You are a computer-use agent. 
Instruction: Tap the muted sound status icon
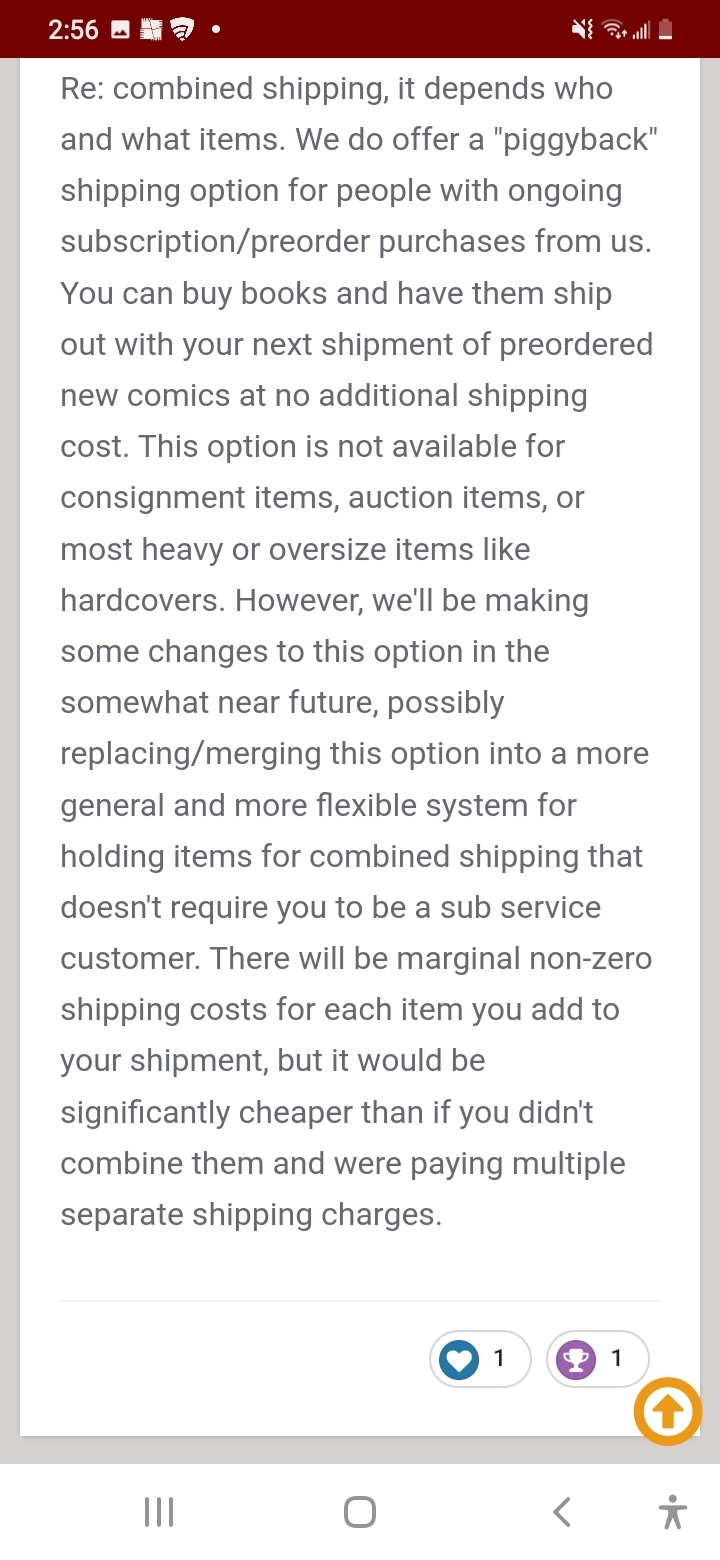[583, 30]
